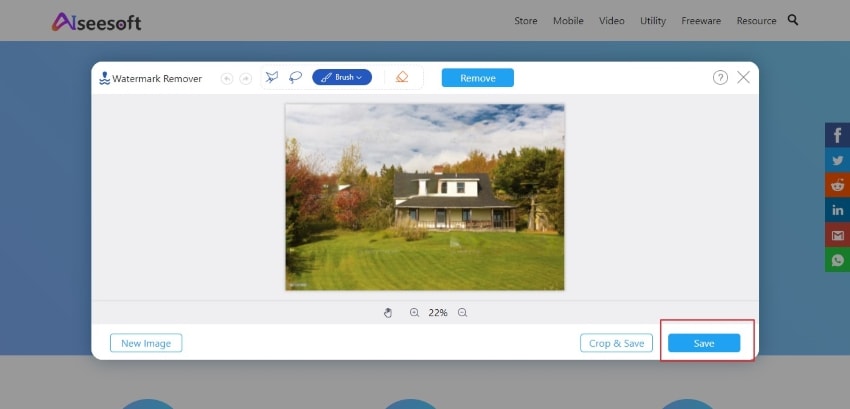Share on Reddit via sidebar icon
850x409 pixels.
(838, 185)
